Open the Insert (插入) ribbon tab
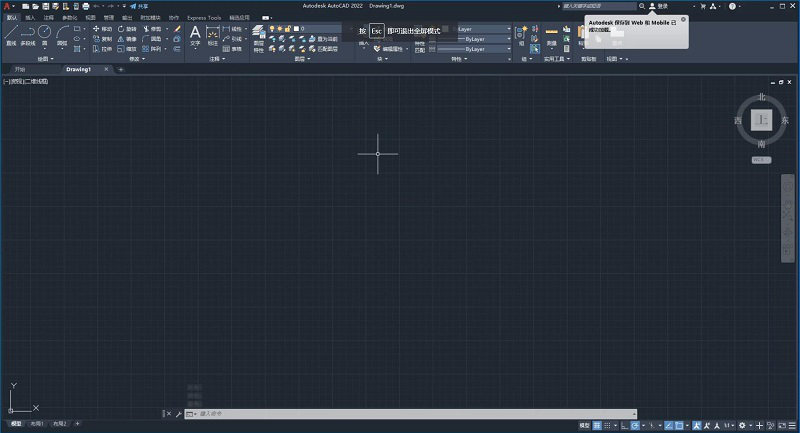Image resolution: width=800 pixels, height=433 pixels. (x=30, y=17)
